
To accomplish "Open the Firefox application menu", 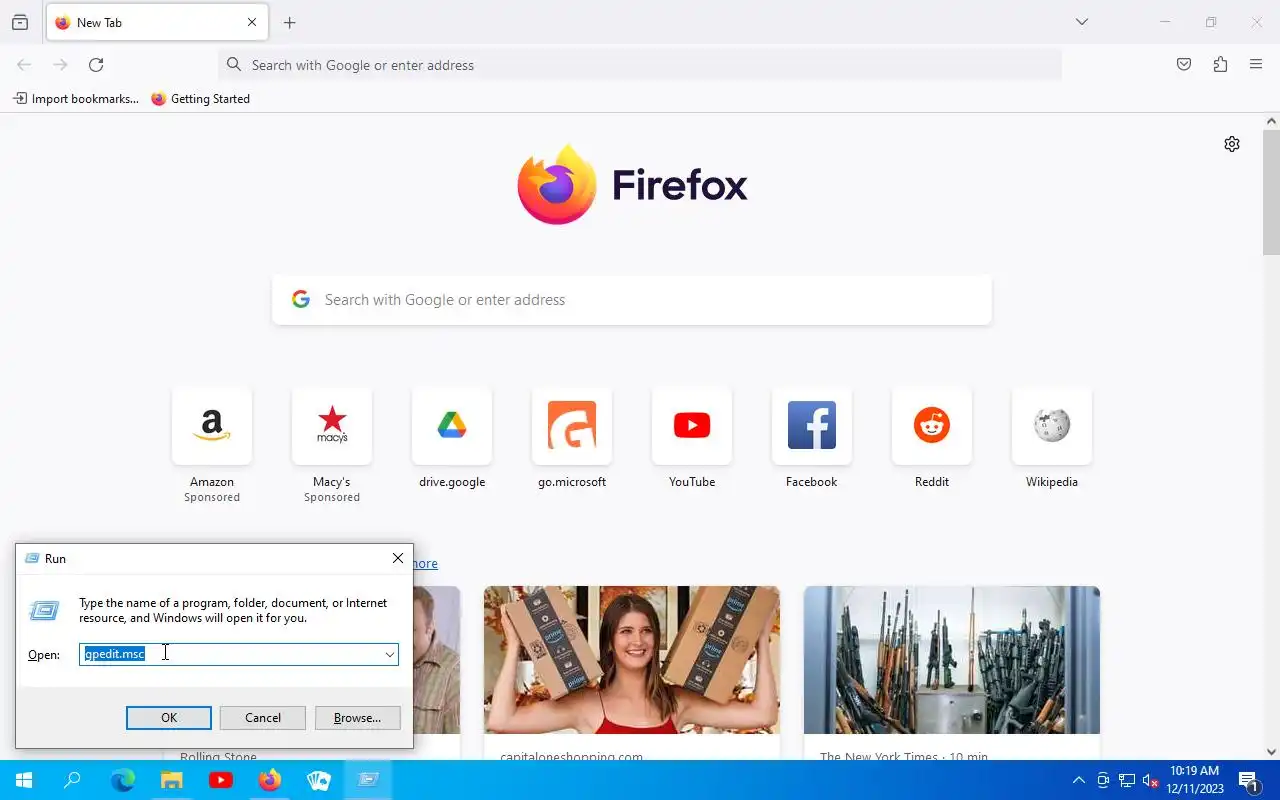I will [x=1256, y=65].
